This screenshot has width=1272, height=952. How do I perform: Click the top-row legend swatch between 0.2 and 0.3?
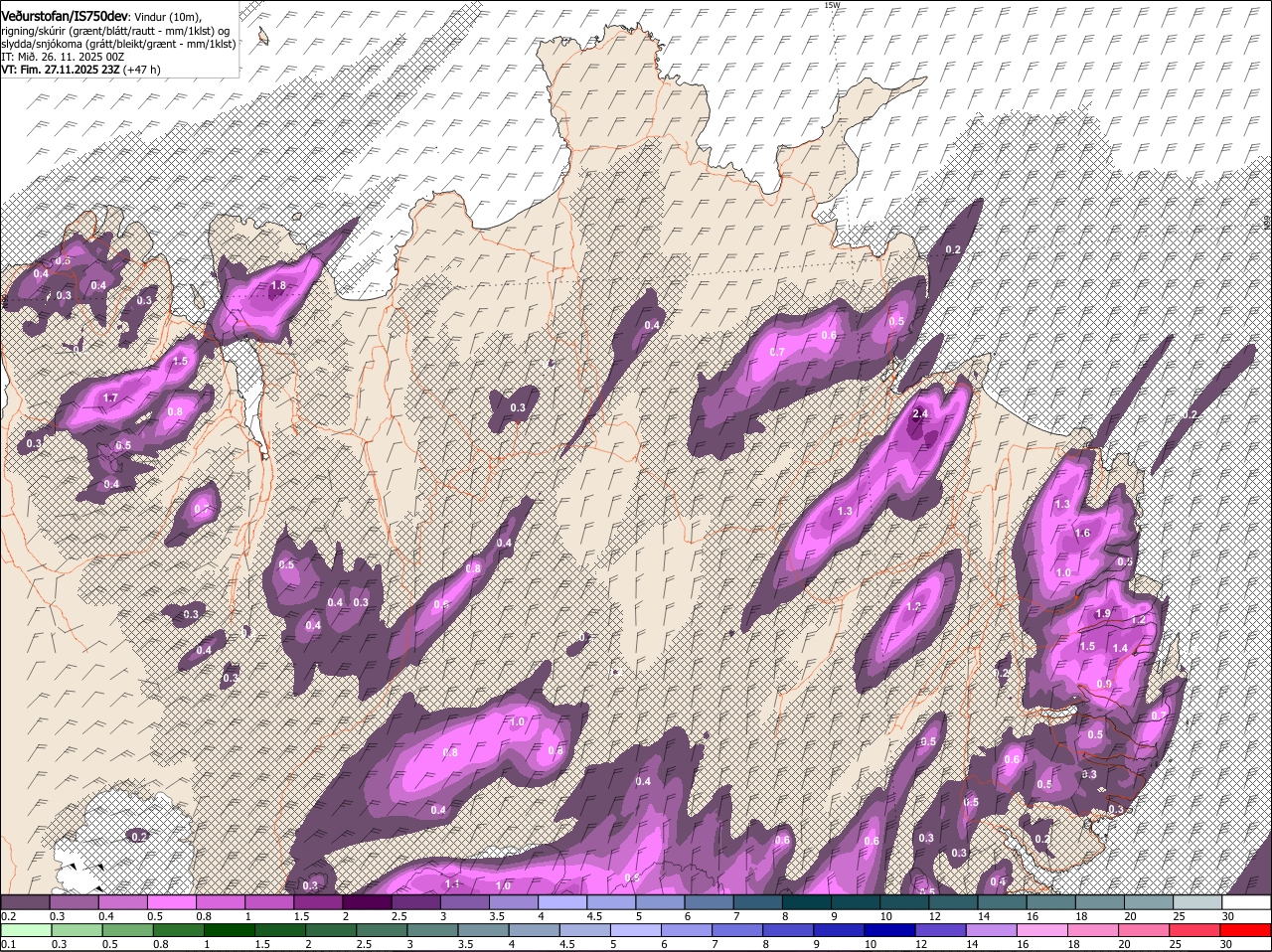pos(26,902)
